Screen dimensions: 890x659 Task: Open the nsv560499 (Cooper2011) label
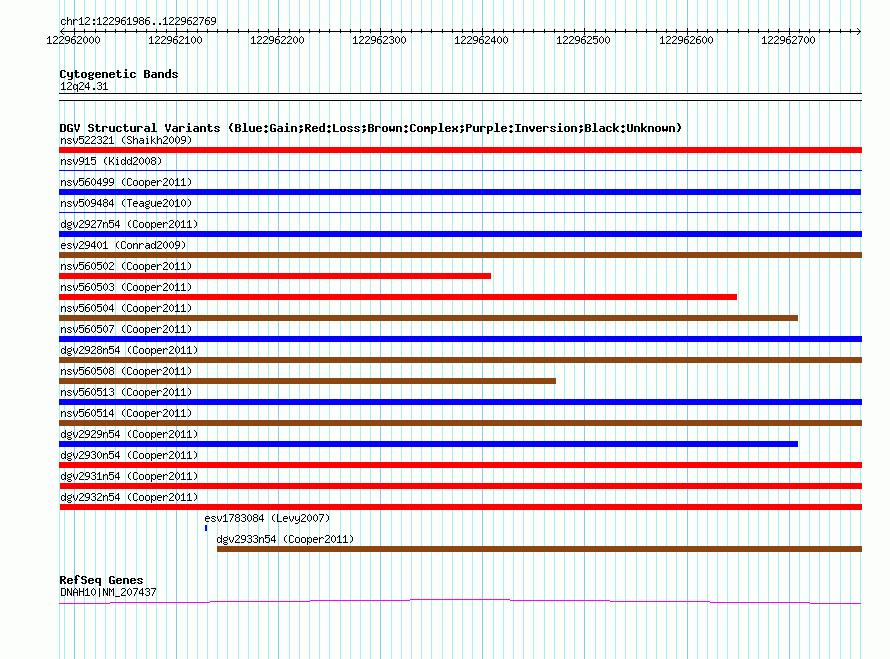click(126, 182)
